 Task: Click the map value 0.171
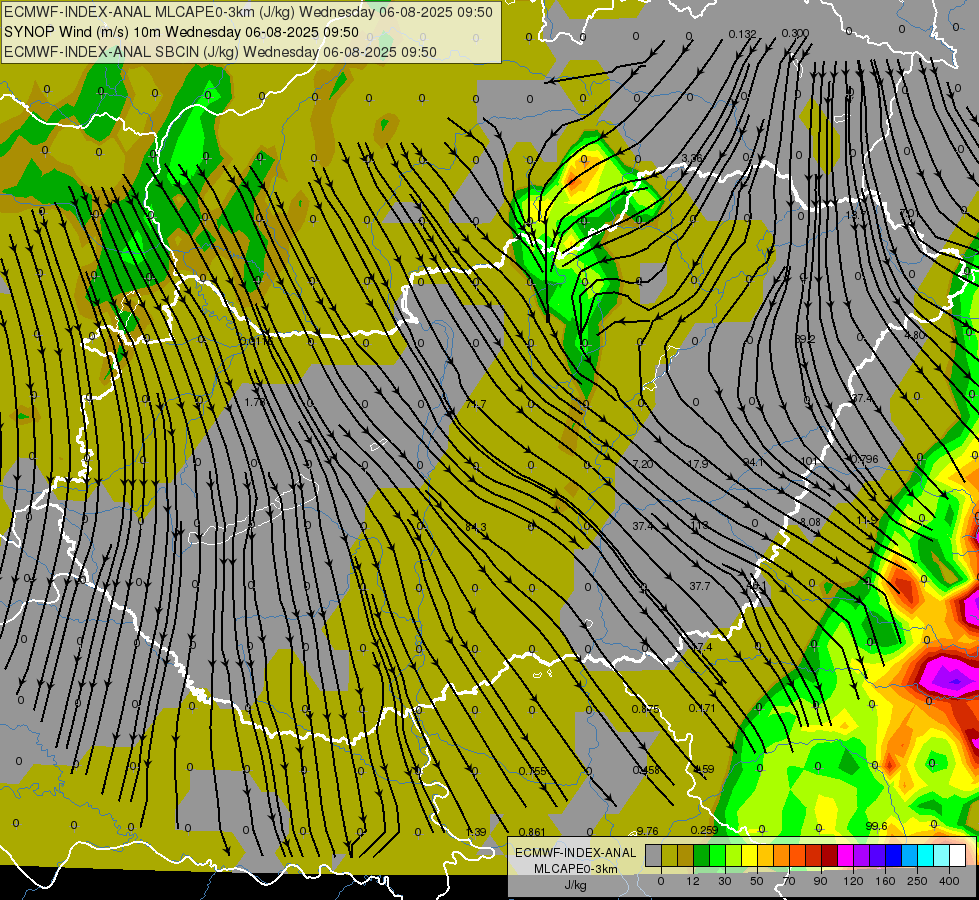point(702,708)
